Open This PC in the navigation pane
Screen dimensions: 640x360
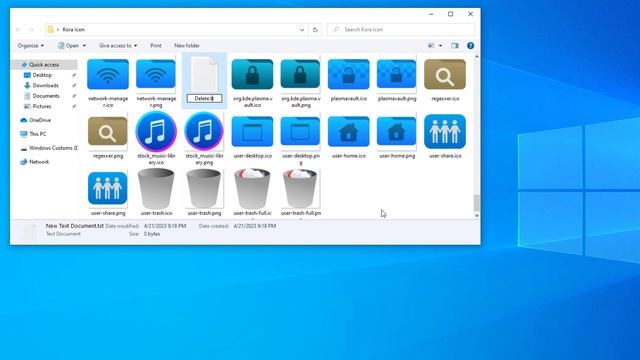point(38,134)
